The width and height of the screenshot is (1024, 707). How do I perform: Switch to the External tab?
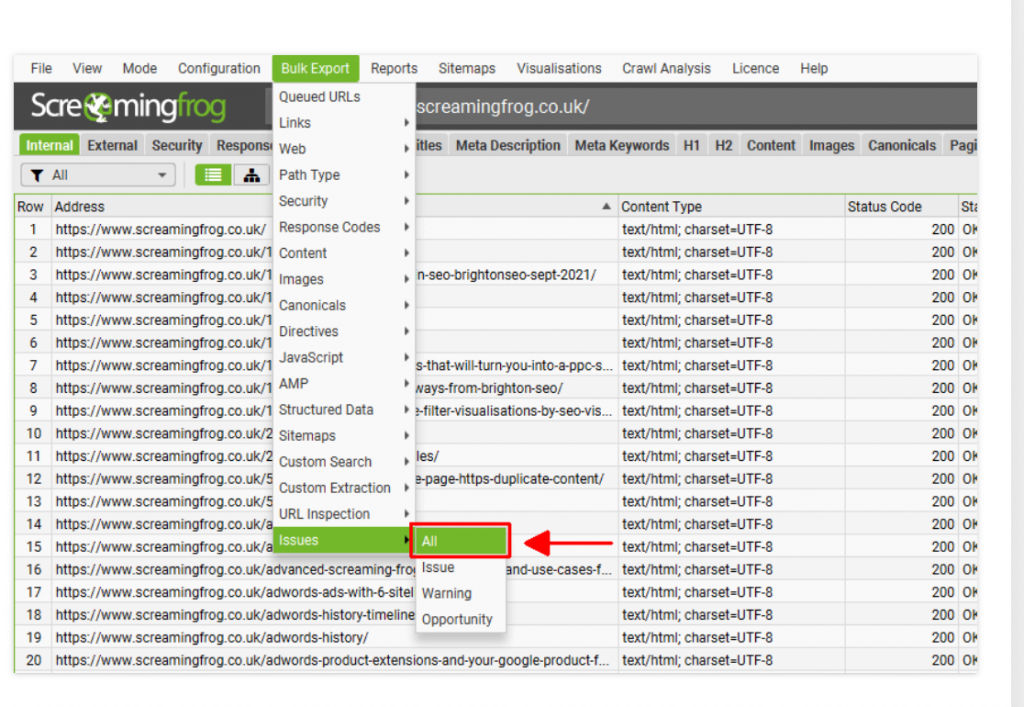tap(111, 144)
